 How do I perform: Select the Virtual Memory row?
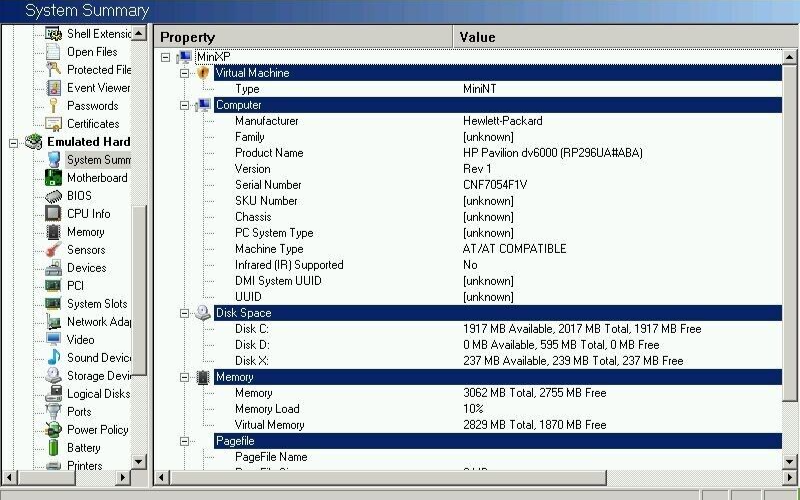(497, 425)
